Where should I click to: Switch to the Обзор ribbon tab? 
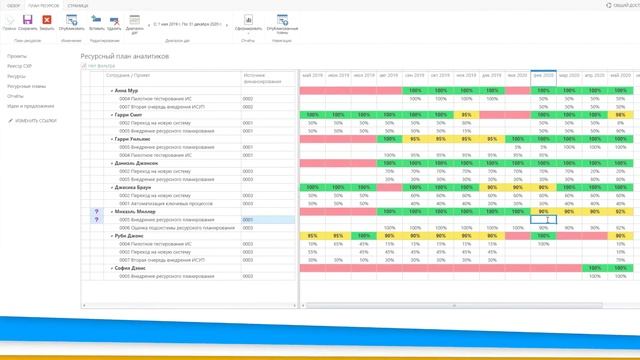click(13, 6)
